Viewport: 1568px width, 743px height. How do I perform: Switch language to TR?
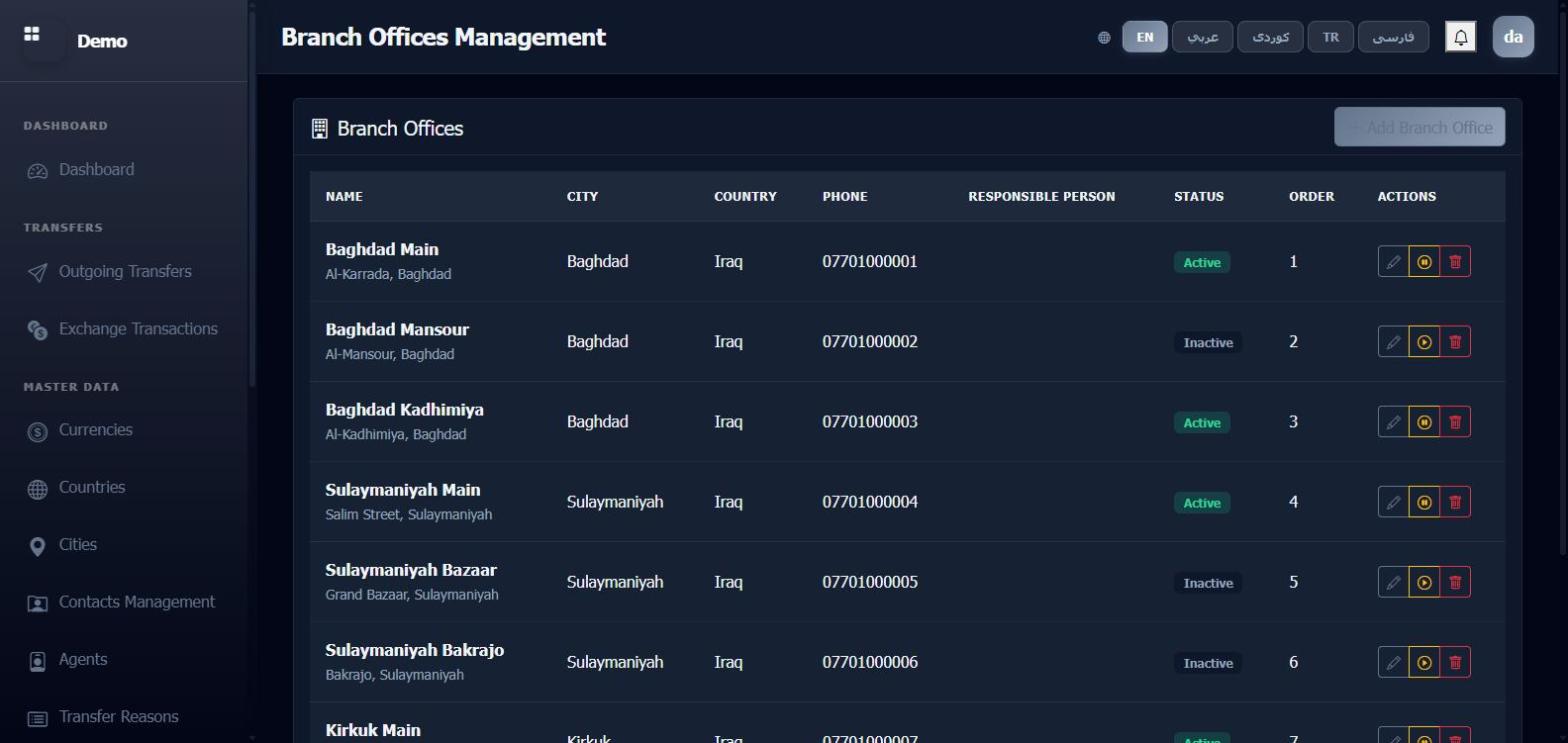coord(1331,37)
